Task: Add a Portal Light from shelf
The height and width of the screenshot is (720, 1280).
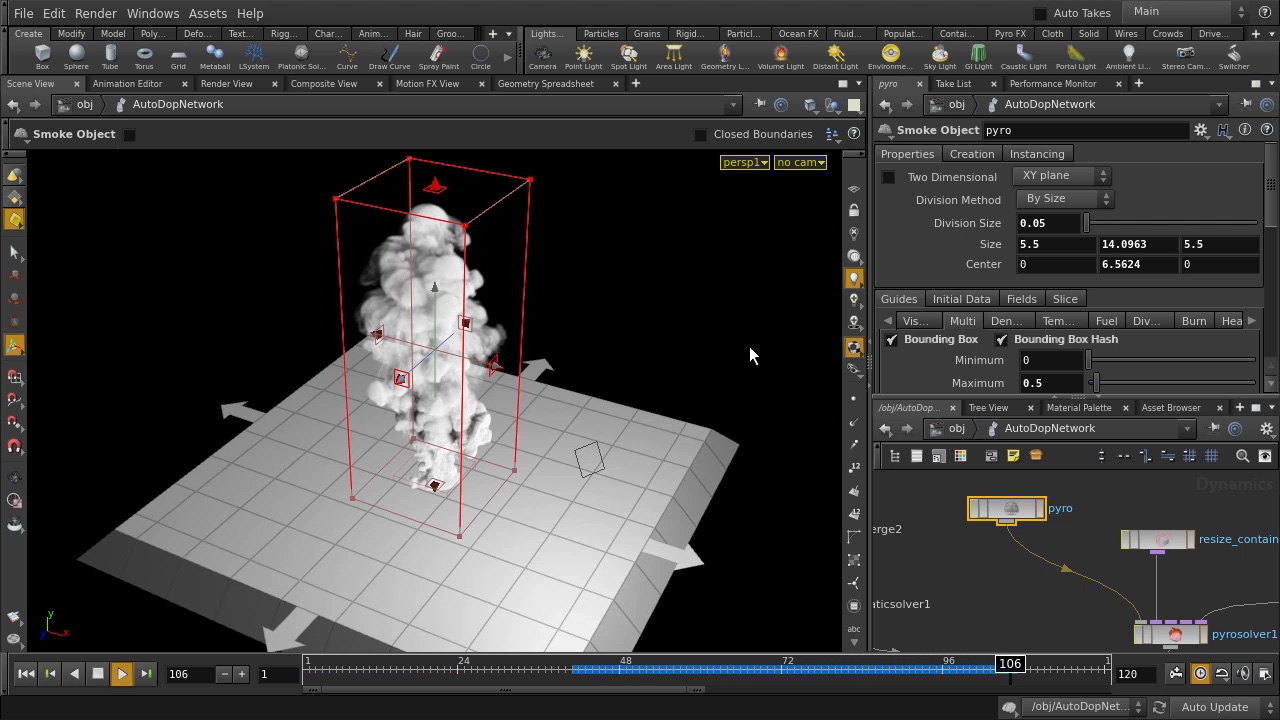Action: point(1076,57)
